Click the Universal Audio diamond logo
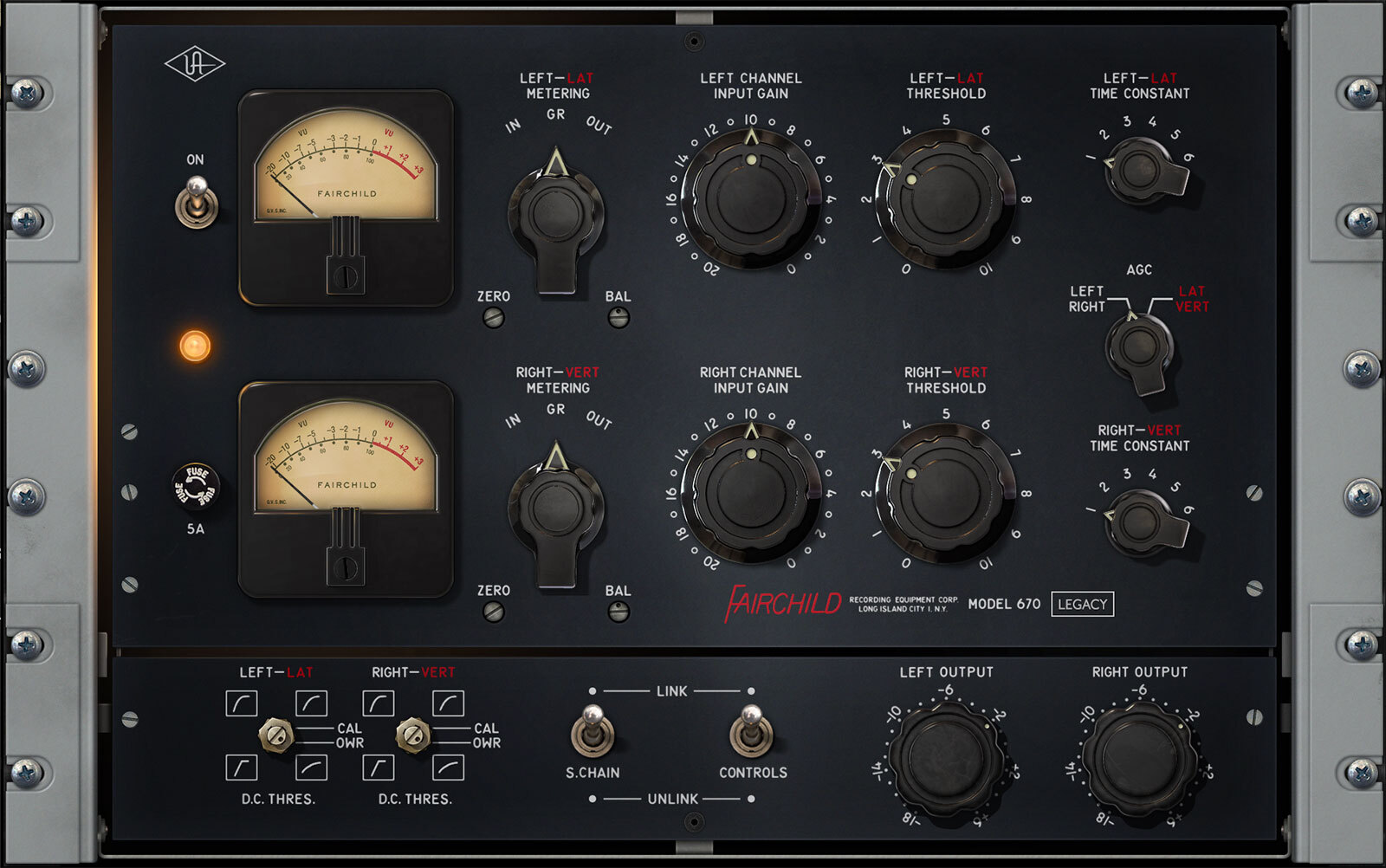This screenshot has width=1386, height=868. [195, 64]
